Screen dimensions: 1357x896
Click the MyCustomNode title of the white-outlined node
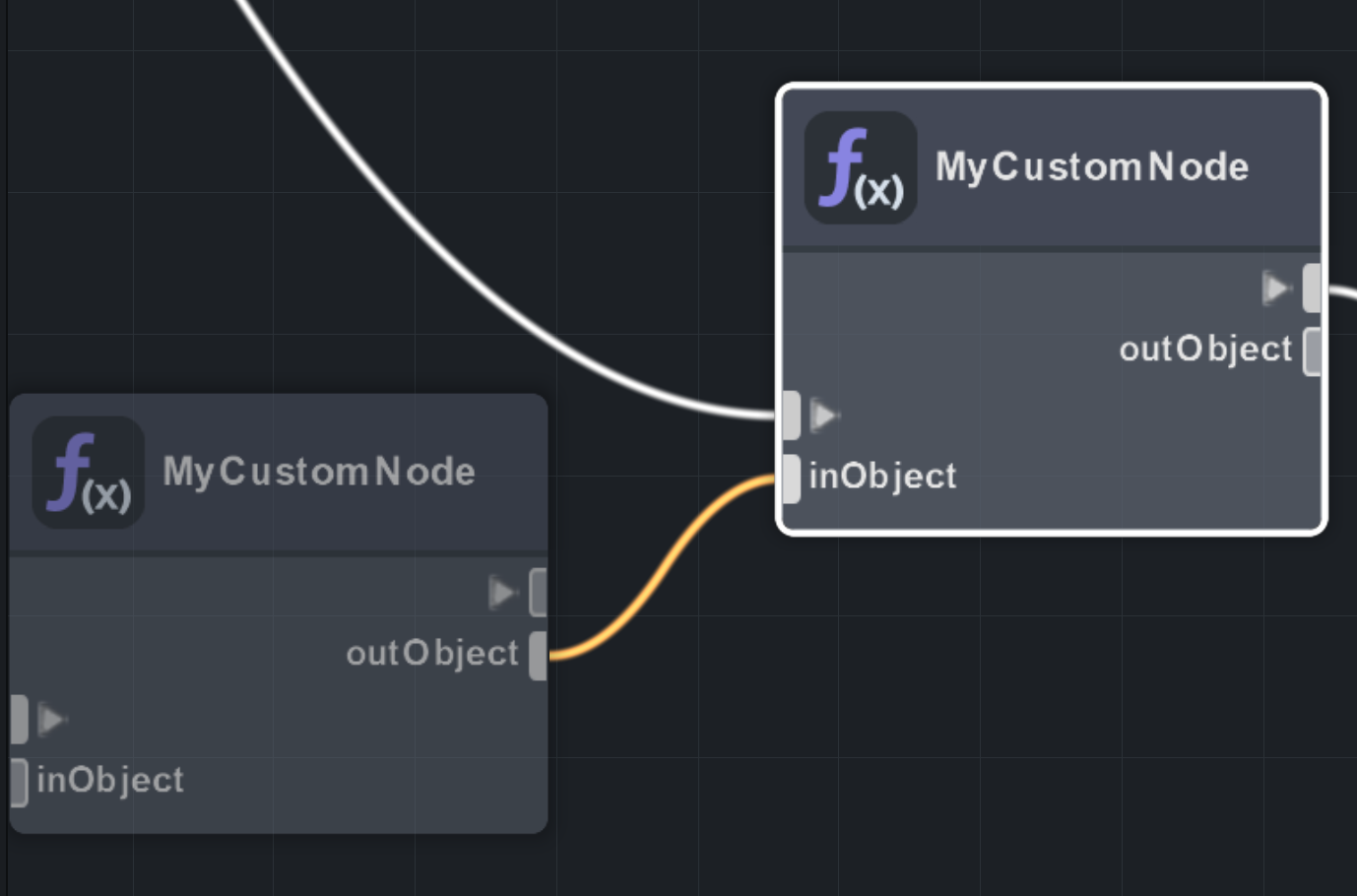pos(1091,167)
